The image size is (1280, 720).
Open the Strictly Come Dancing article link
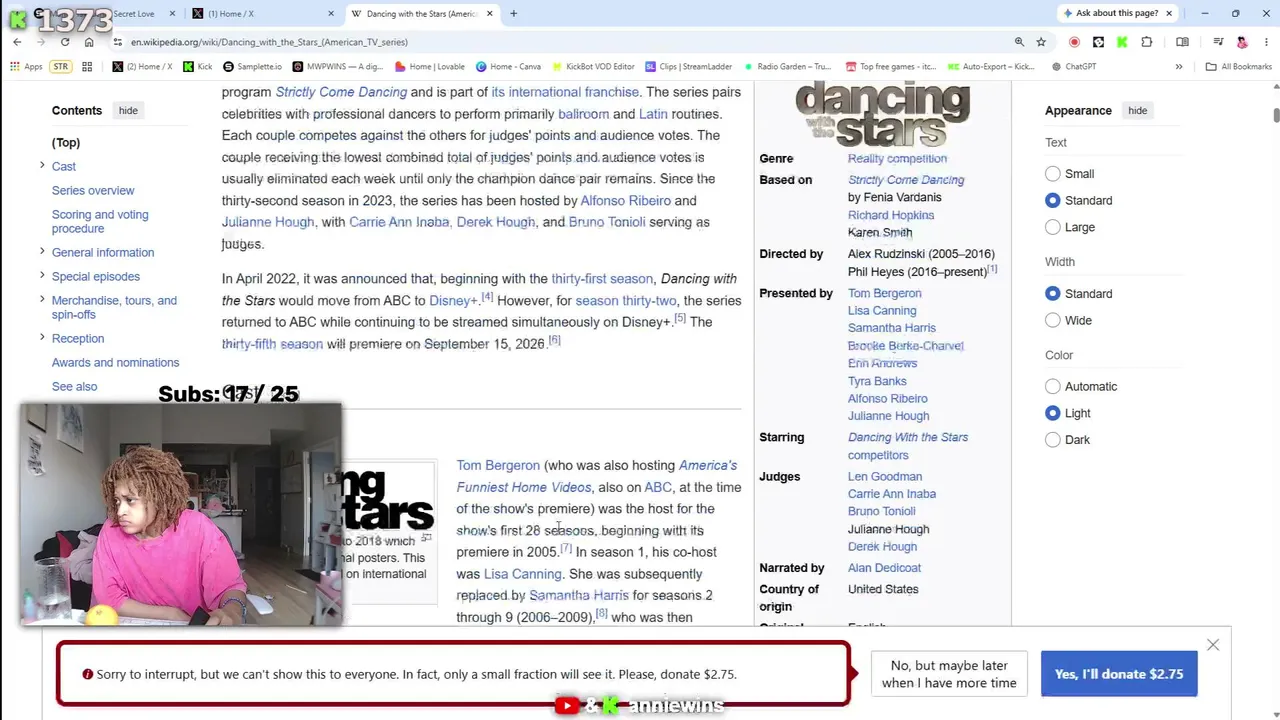coord(341,92)
